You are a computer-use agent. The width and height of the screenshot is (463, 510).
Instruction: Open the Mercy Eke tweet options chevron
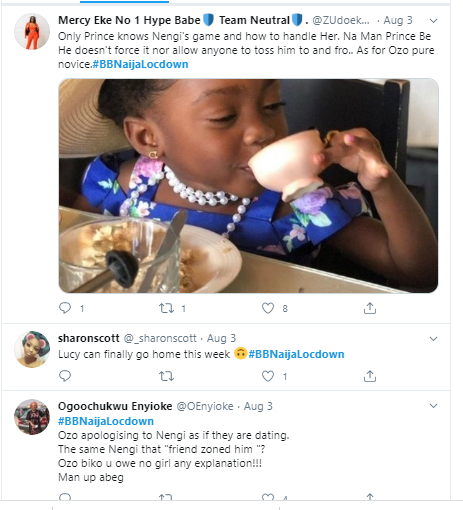[433, 21]
